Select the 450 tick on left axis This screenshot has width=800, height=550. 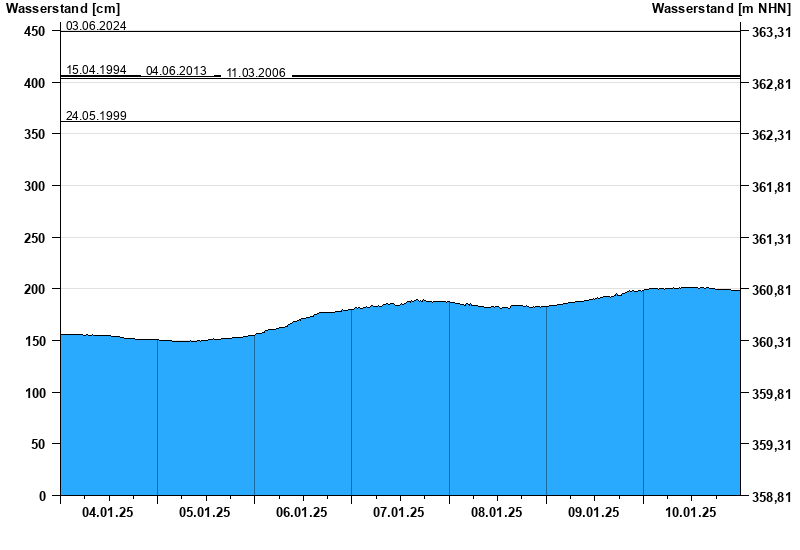[x=35, y=32]
